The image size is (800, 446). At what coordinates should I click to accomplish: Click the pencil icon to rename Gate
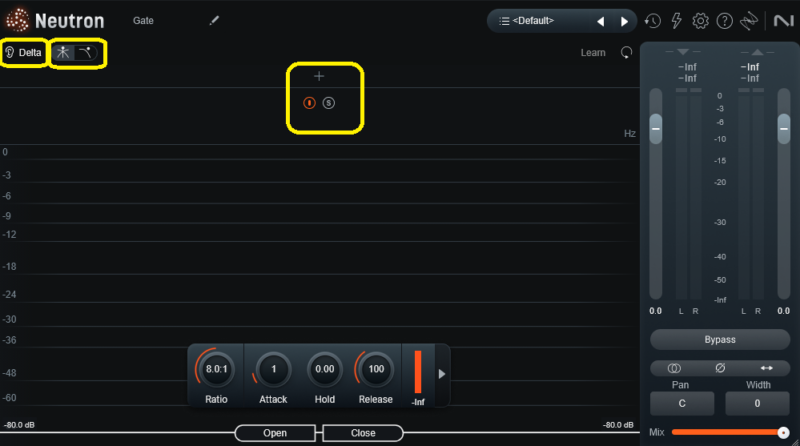tap(213, 20)
